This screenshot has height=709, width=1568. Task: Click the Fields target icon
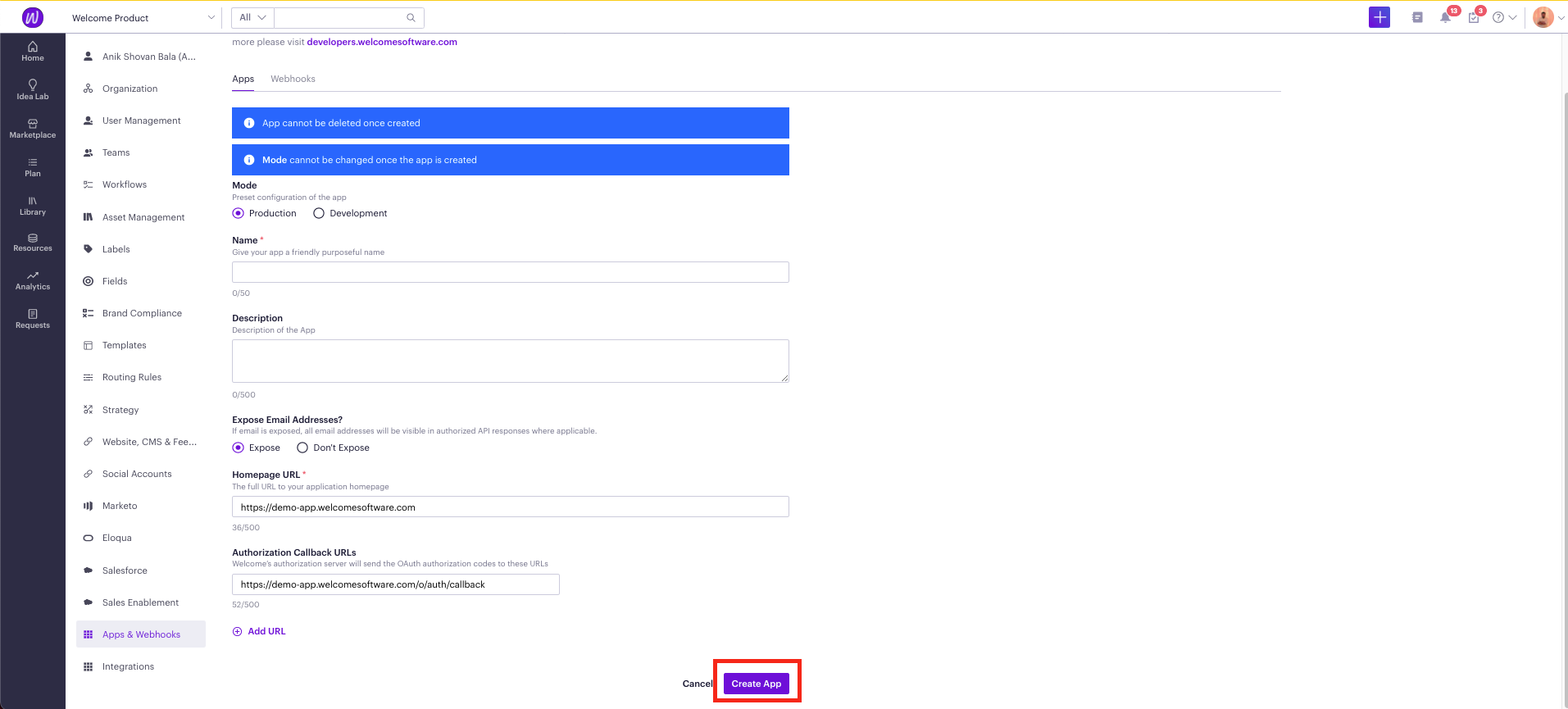[x=88, y=281]
